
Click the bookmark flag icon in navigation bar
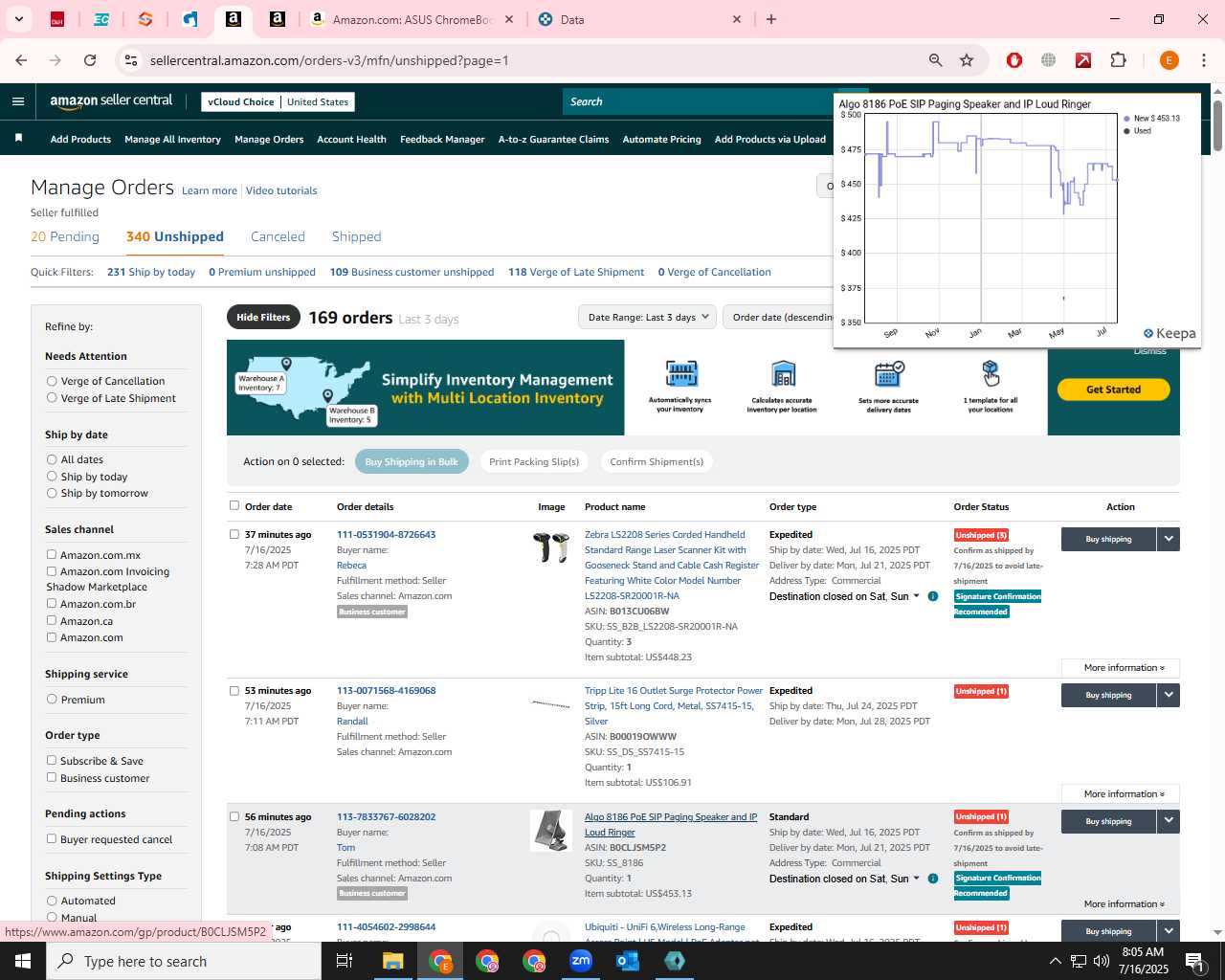(x=18, y=139)
